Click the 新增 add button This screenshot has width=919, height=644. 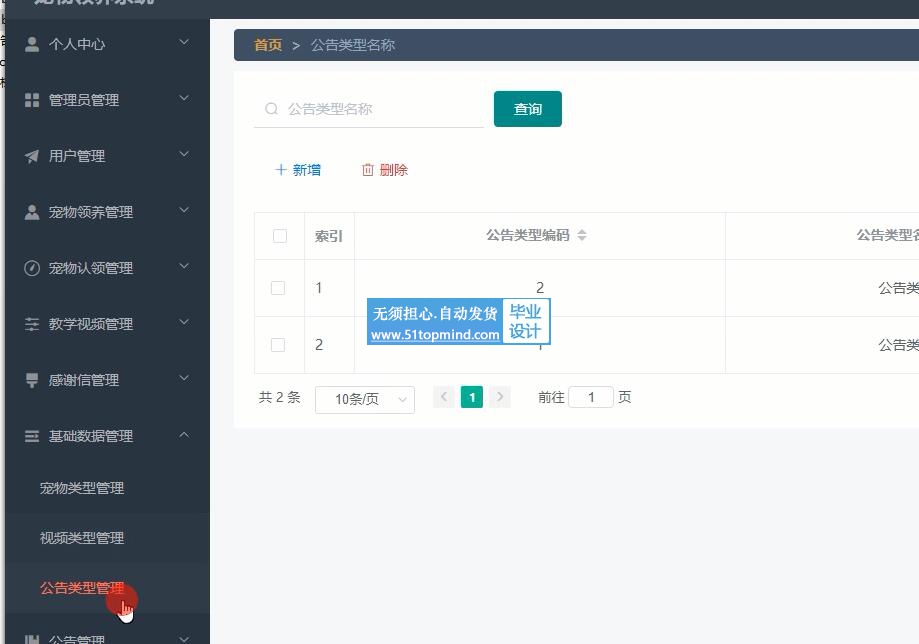(298, 170)
